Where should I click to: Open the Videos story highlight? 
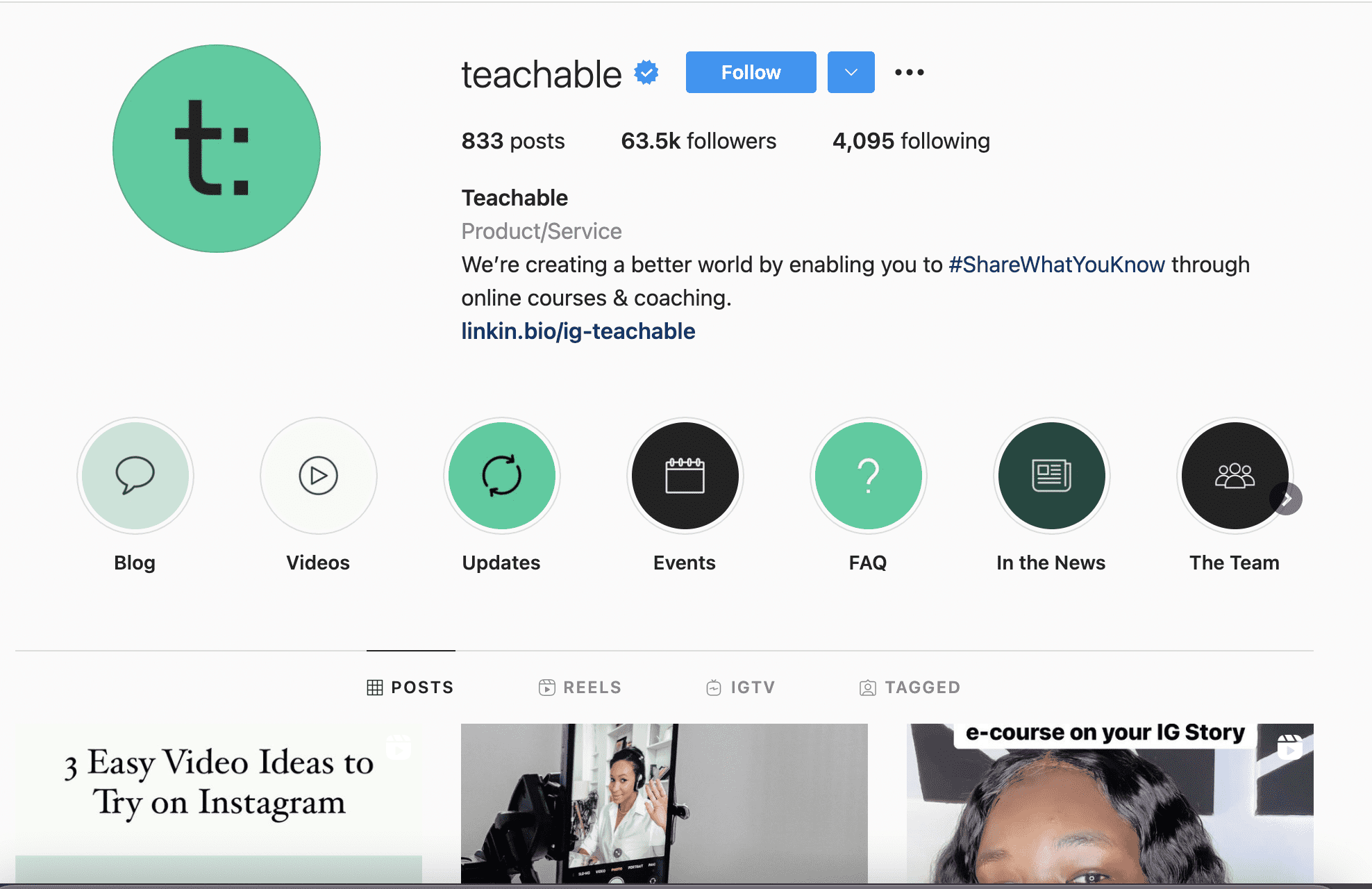click(318, 476)
